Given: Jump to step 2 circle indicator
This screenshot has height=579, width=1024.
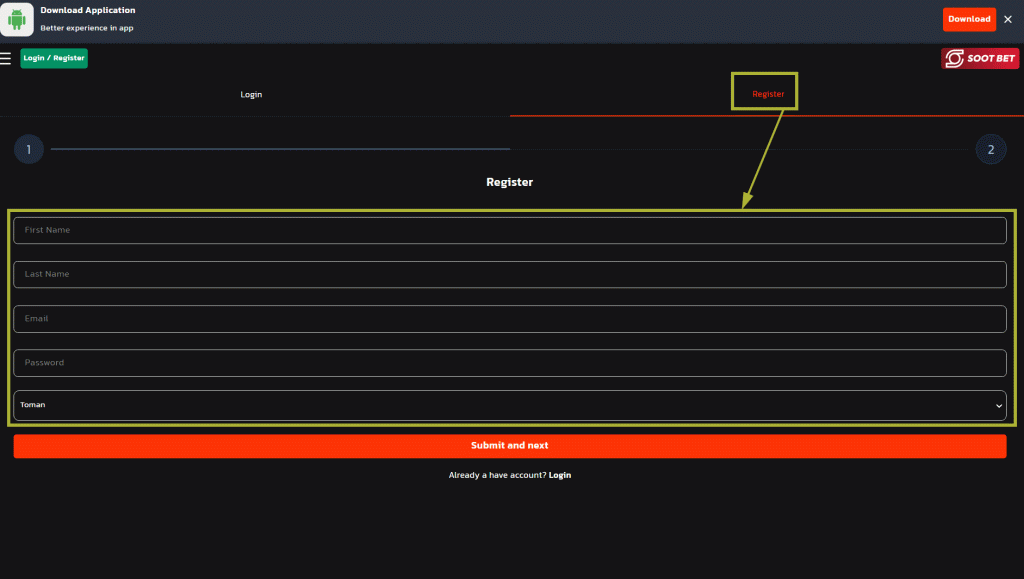Looking at the screenshot, I should pyautogui.click(x=990, y=150).
